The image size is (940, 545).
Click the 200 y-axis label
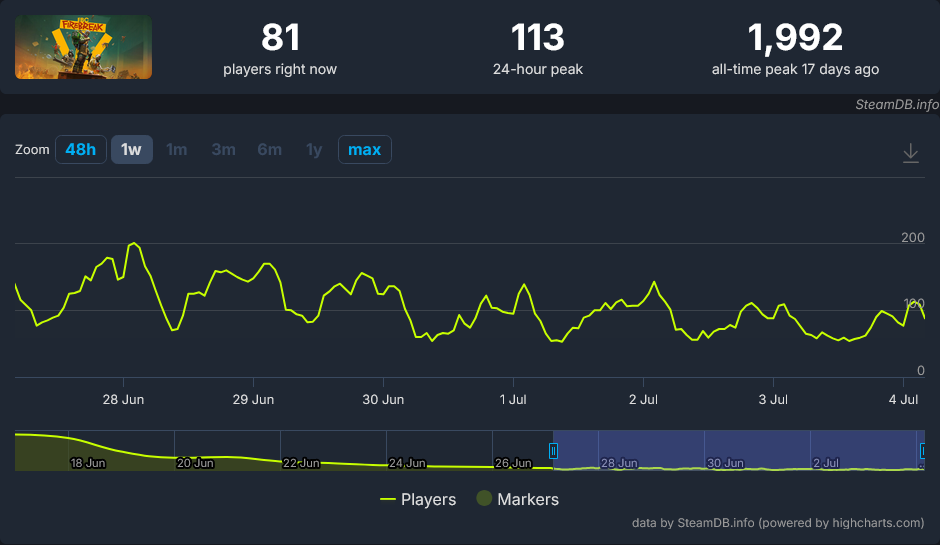912,237
